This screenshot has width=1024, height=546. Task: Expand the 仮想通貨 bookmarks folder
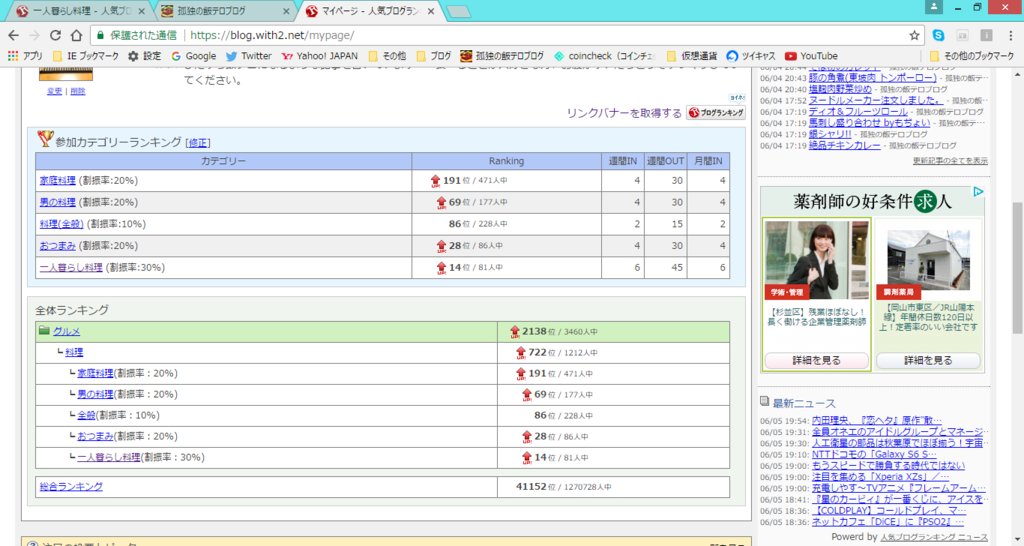tap(692, 56)
